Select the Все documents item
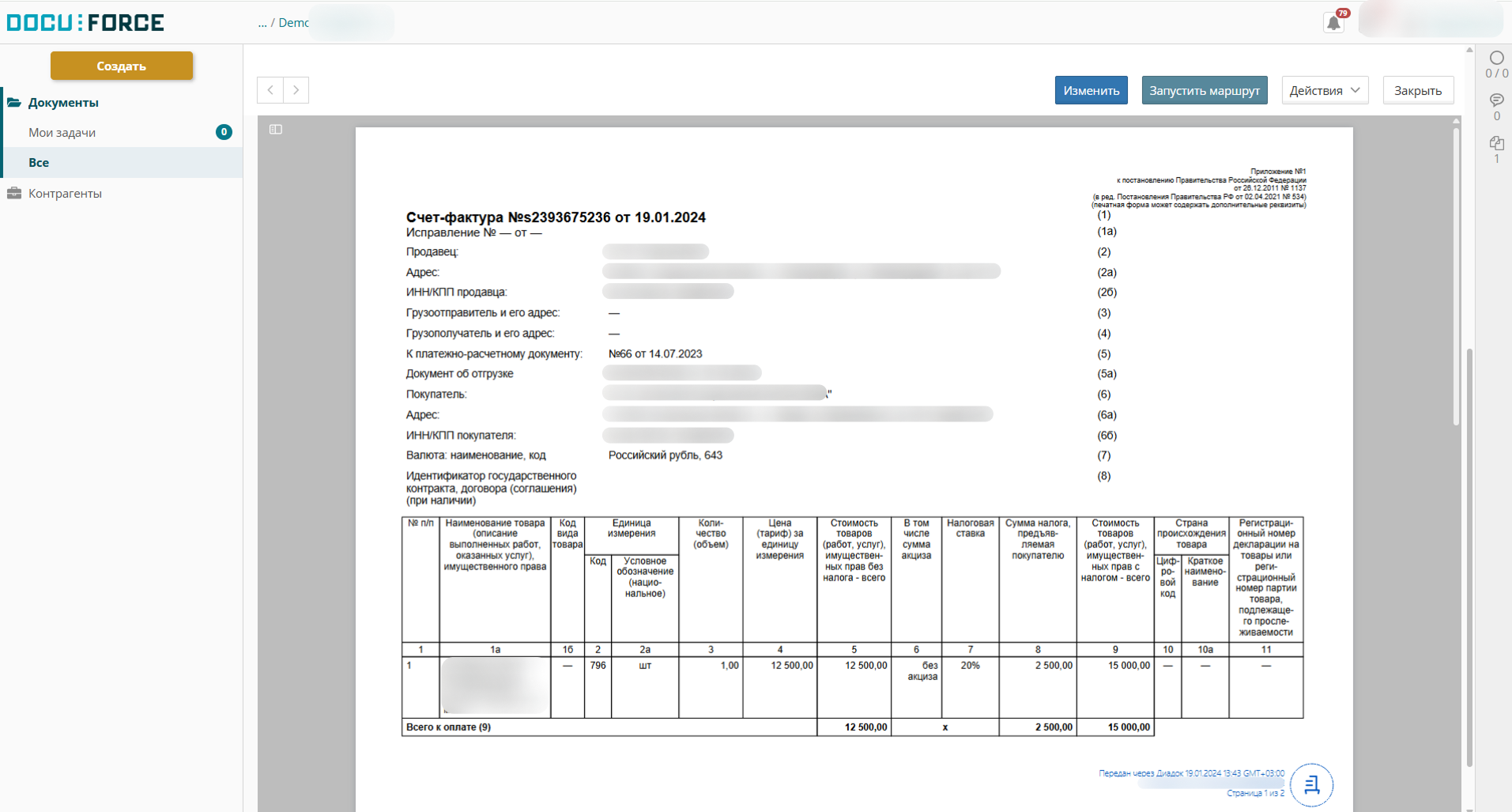Viewport: 1512px width, 812px height. click(39, 163)
